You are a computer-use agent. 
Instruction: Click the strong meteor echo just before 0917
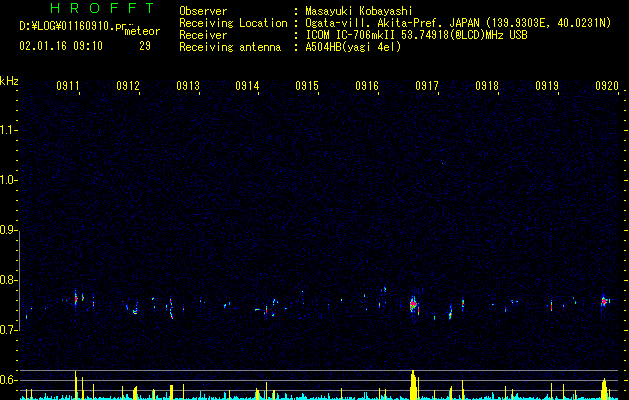413,306
